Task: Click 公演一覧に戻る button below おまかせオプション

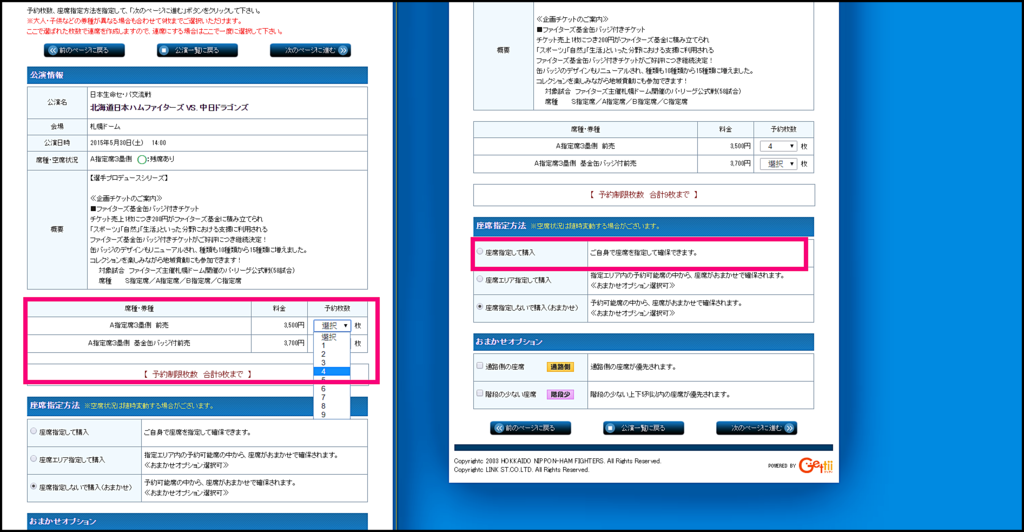Action: click(643, 428)
